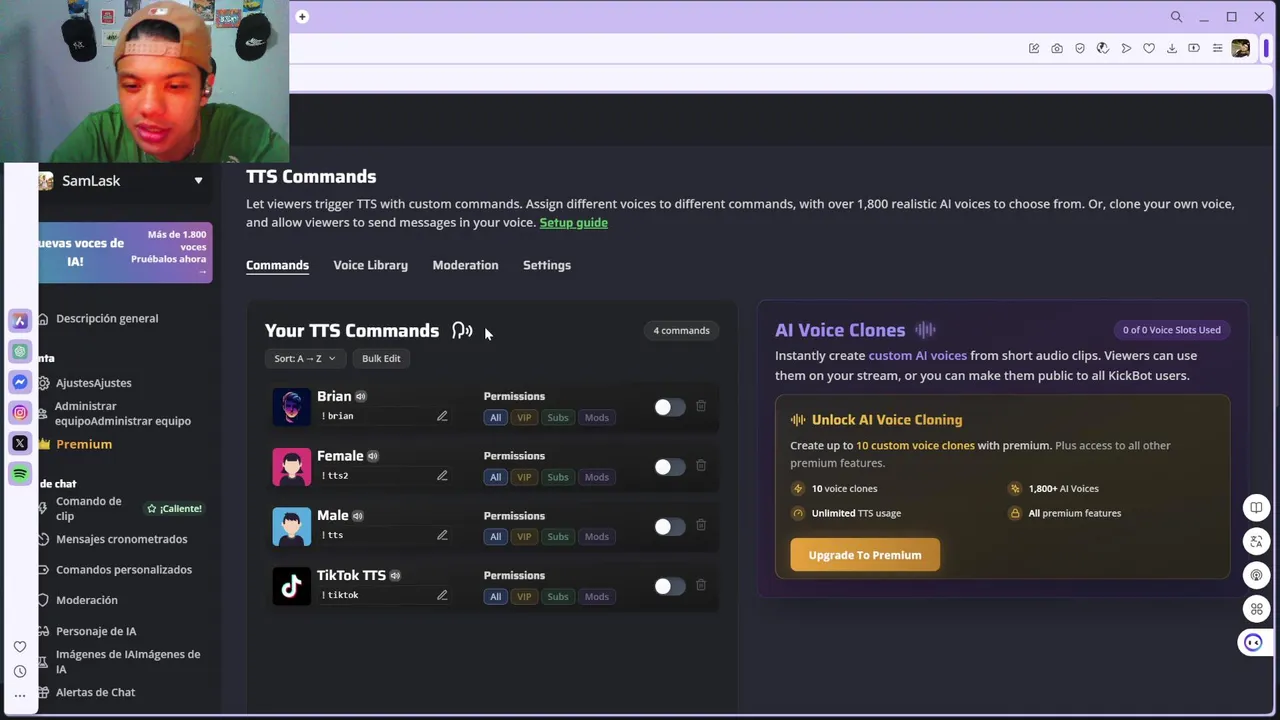Open Mensajes cronometrados in sidebar
The height and width of the screenshot is (720, 1280).
[x=122, y=539]
